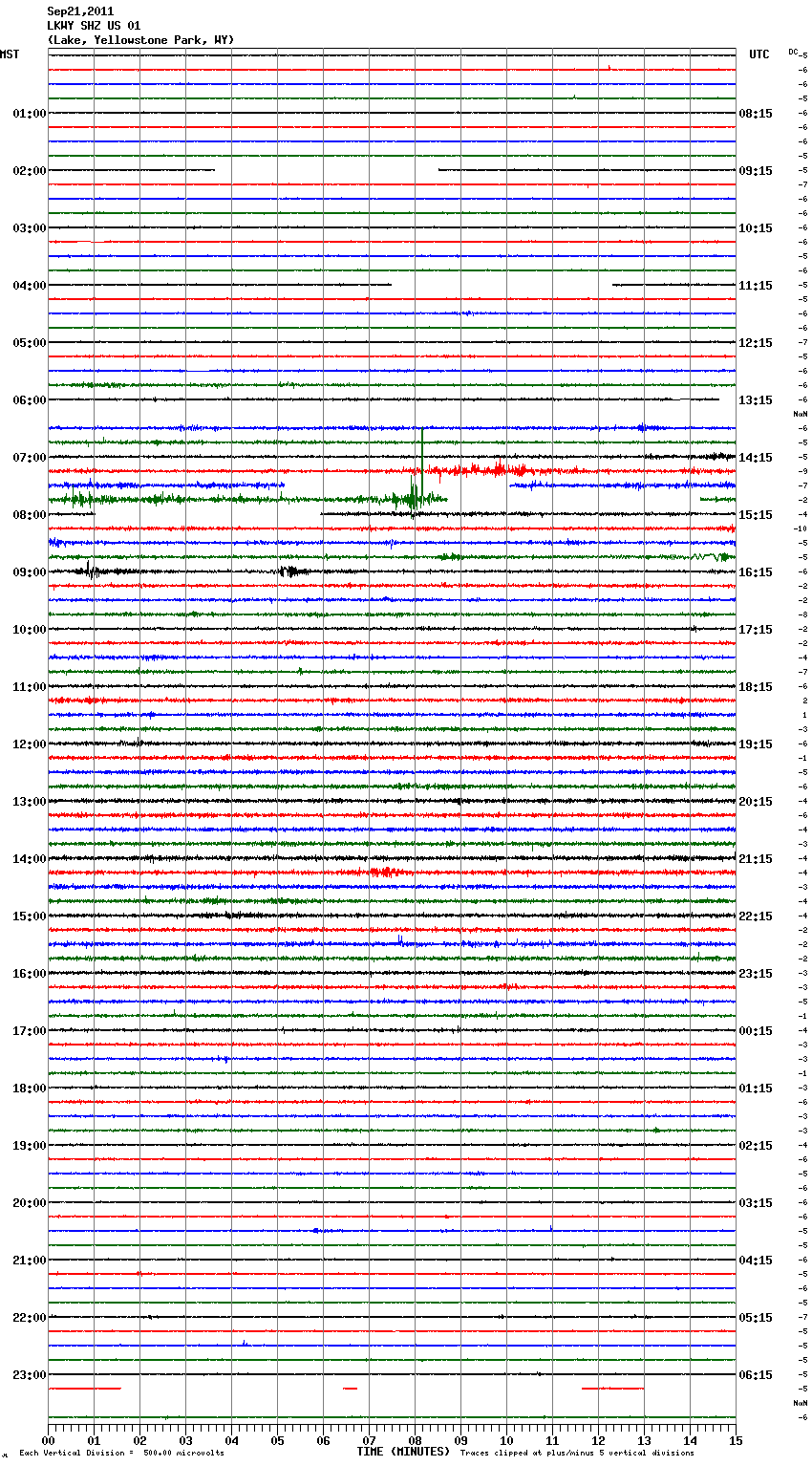Select the 09:00 MST time label

pos(29,572)
